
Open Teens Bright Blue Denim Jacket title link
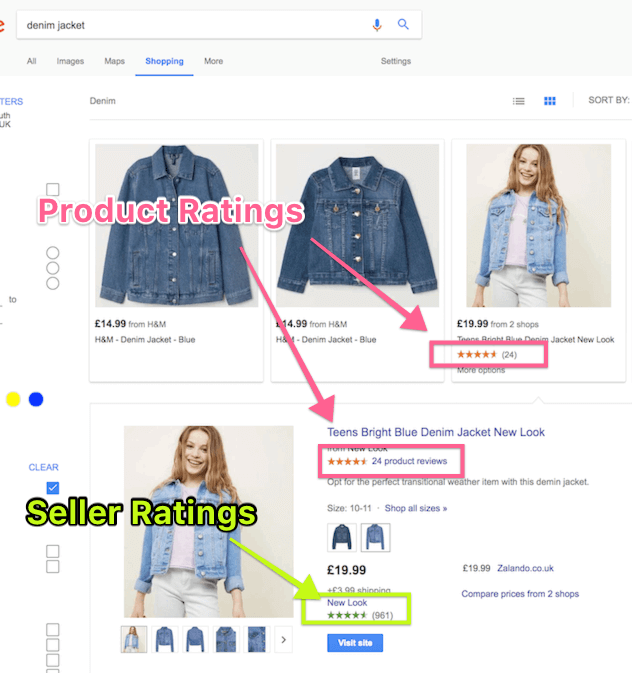(x=436, y=432)
